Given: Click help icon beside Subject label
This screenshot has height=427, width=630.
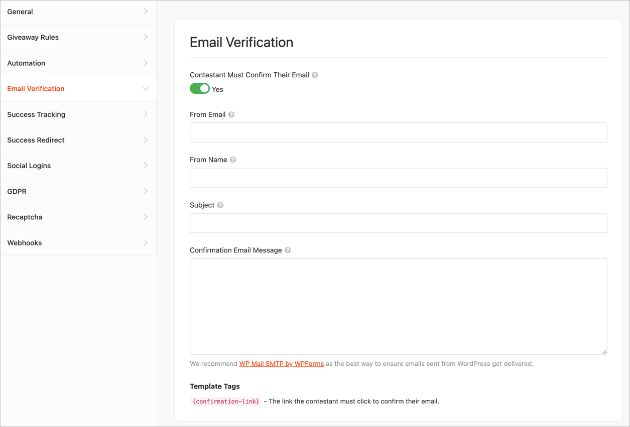Looking at the screenshot, I should [220, 205].
